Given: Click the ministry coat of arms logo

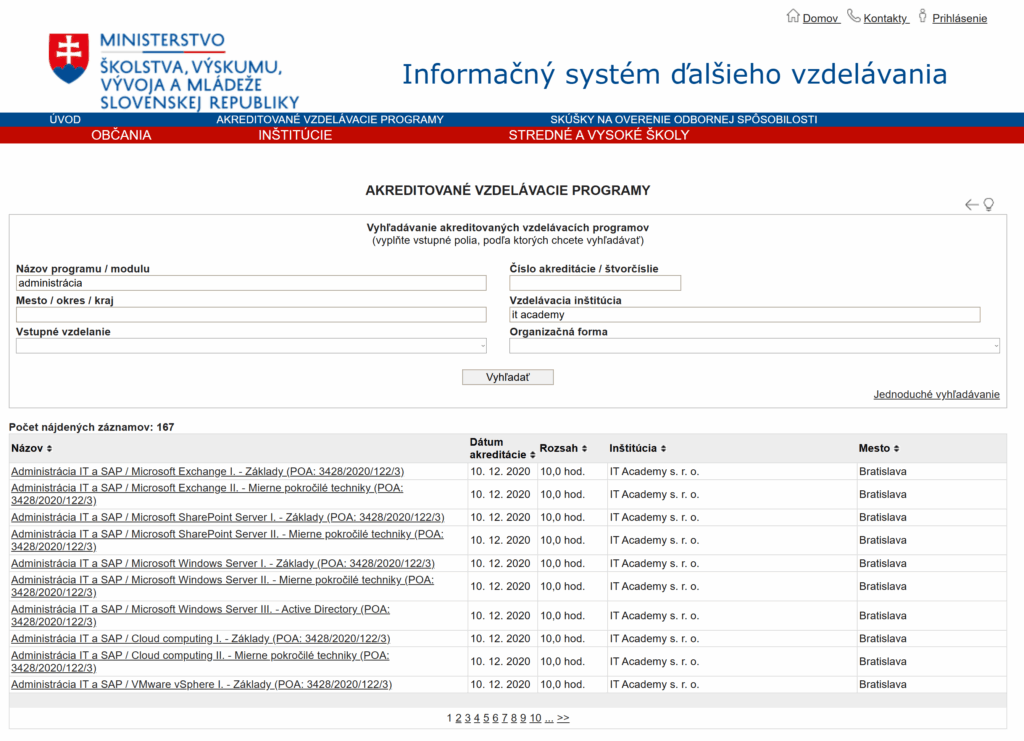Looking at the screenshot, I should (69, 58).
